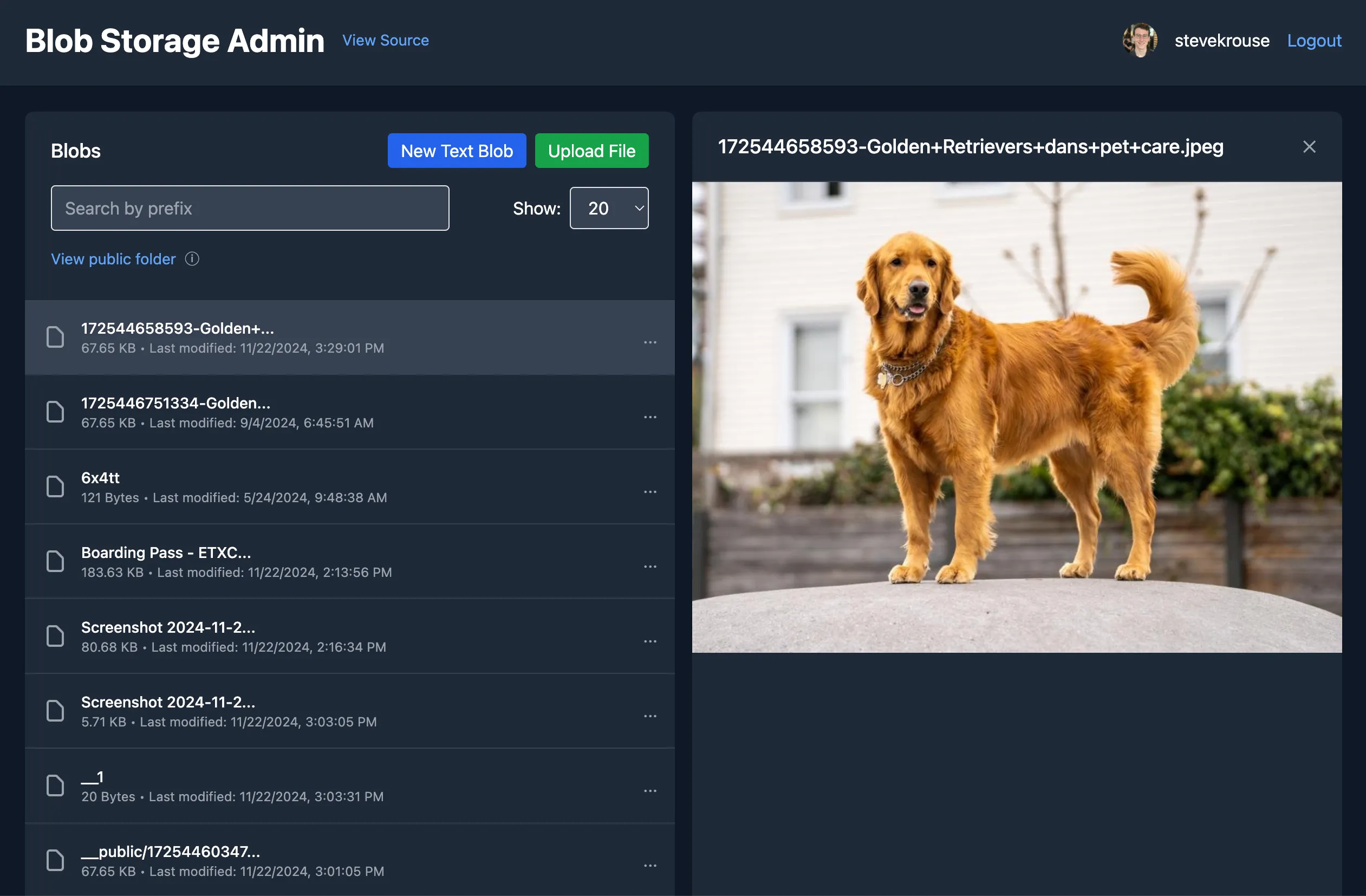The width and height of the screenshot is (1366, 896).
Task: Click the file icon on the selected Golden Retriever blob
Action: coord(55,337)
